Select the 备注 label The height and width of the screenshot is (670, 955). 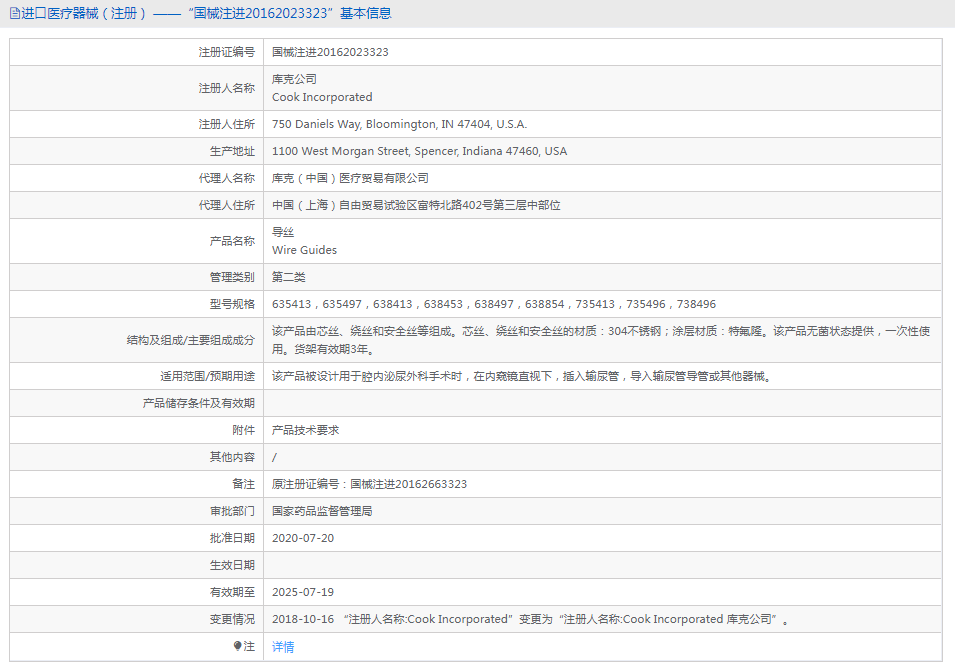(x=244, y=484)
